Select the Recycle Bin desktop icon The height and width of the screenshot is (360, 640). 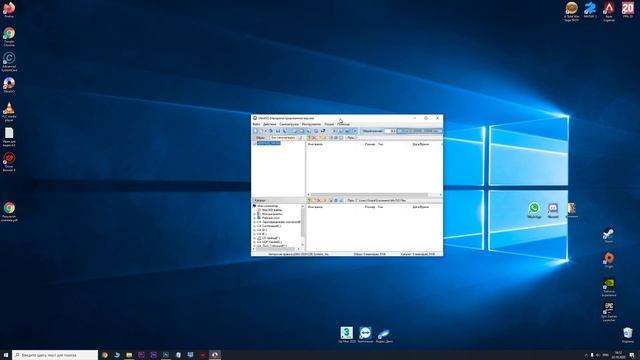click(628, 334)
